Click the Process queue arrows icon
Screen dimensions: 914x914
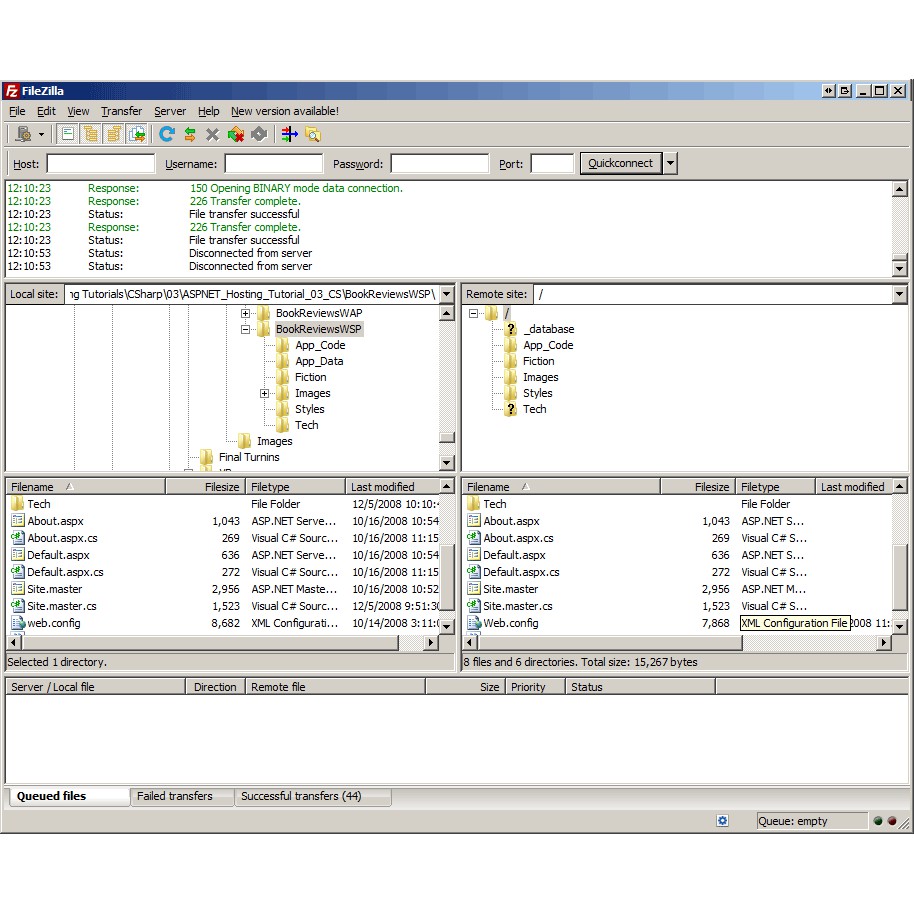click(x=189, y=134)
